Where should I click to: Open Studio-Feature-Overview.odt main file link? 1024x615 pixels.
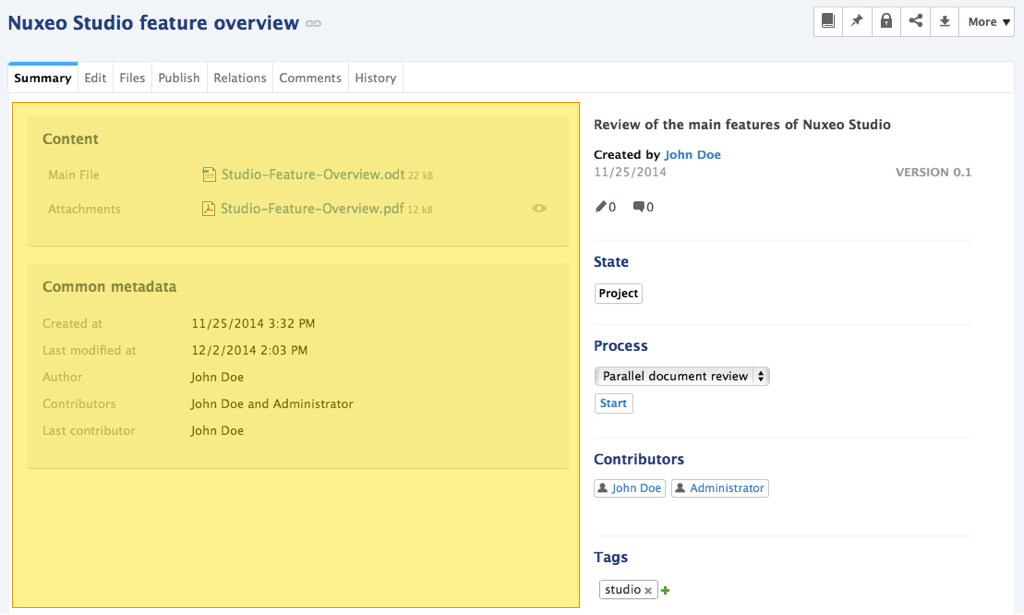pyautogui.click(x=313, y=174)
